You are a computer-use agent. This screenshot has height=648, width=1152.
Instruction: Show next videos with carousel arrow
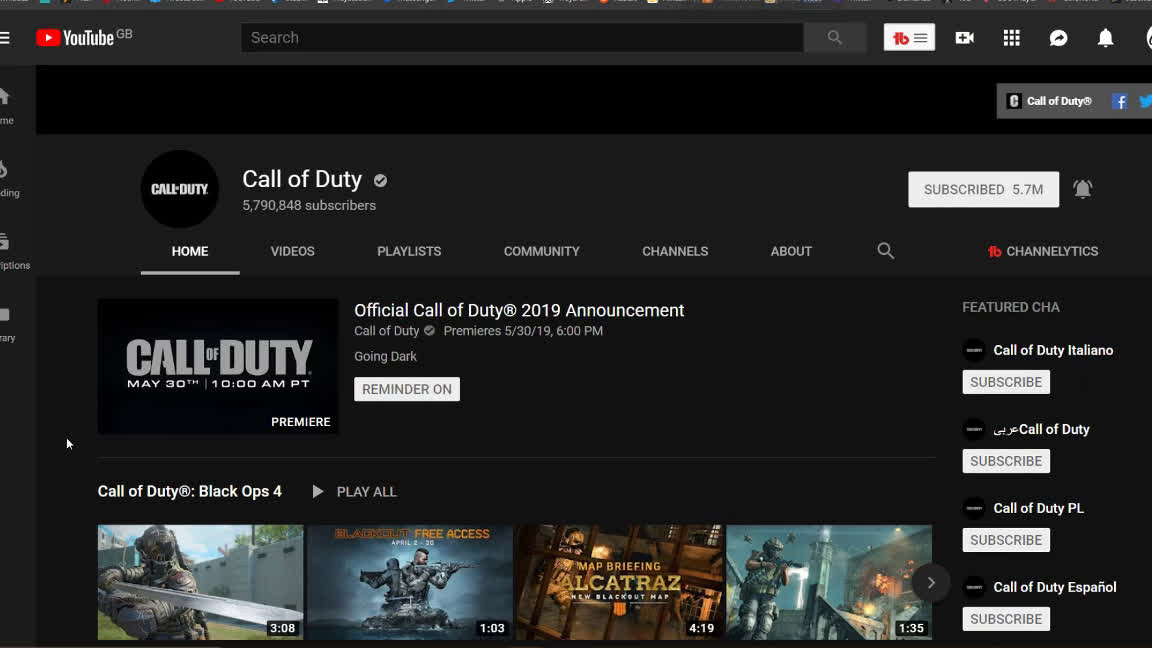coord(930,582)
